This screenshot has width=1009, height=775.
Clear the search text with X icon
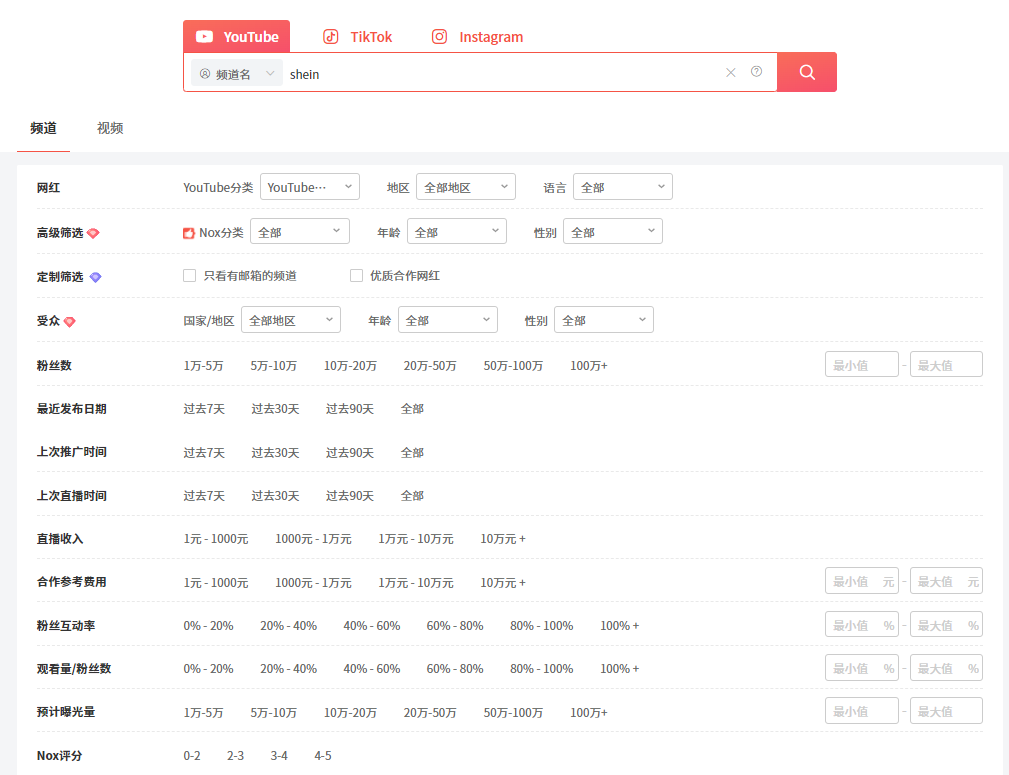point(731,73)
